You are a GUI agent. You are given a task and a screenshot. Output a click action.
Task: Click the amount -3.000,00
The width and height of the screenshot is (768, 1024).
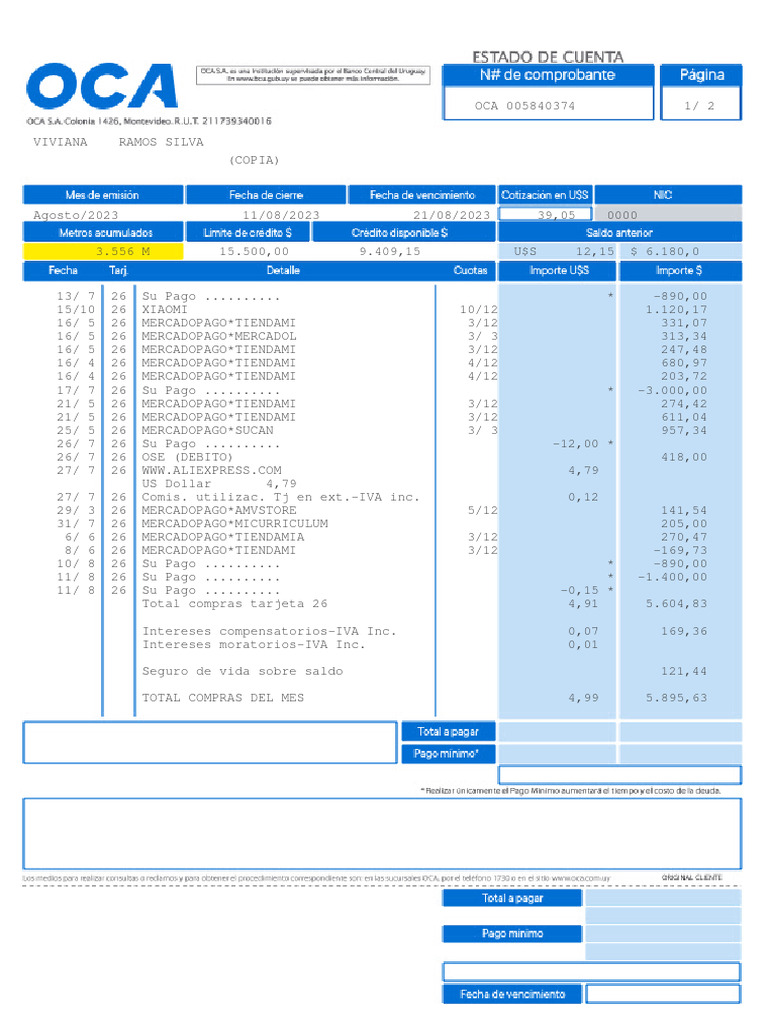[673, 391]
